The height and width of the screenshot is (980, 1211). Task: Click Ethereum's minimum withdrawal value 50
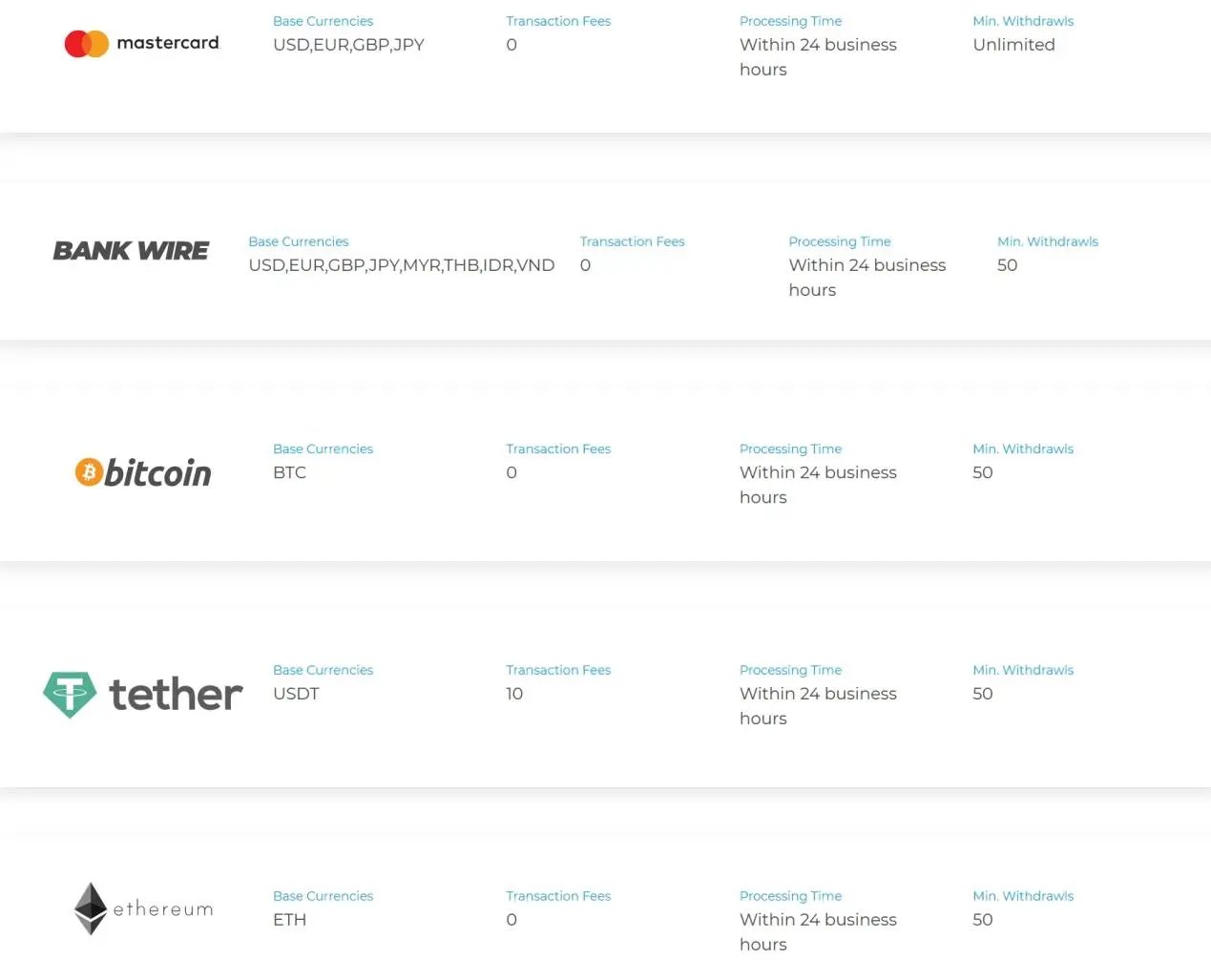[983, 920]
